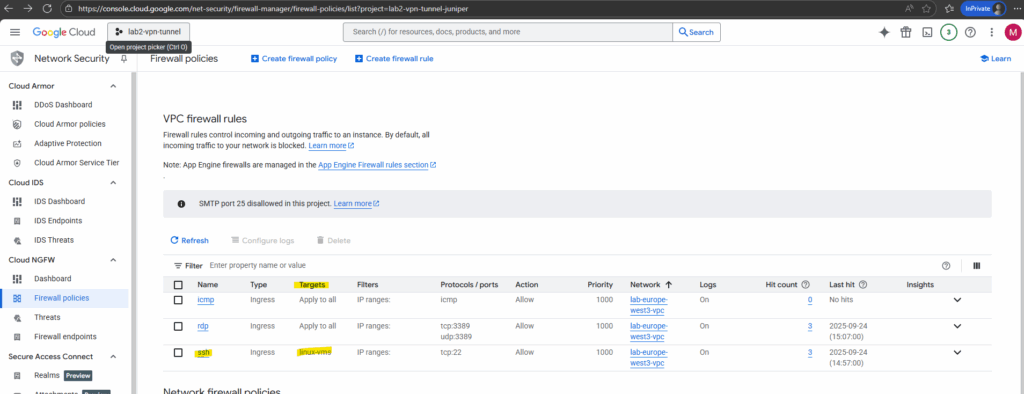Open the account avatar M
The image size is (1024, 394).
[x=1012, y=32]
